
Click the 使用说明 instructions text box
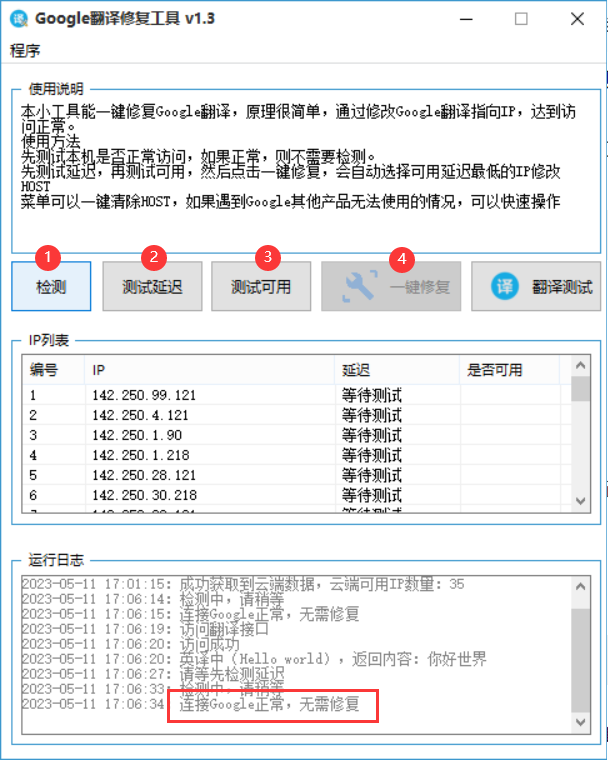click(x=306, y=171)
